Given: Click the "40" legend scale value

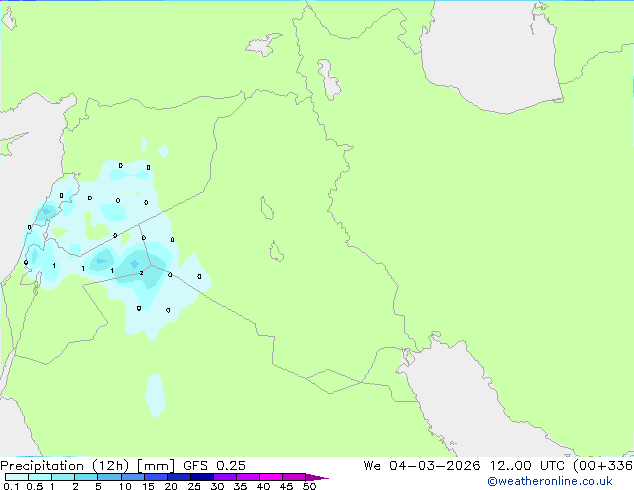Looking at the screenshot, I should tap(263, 486).
